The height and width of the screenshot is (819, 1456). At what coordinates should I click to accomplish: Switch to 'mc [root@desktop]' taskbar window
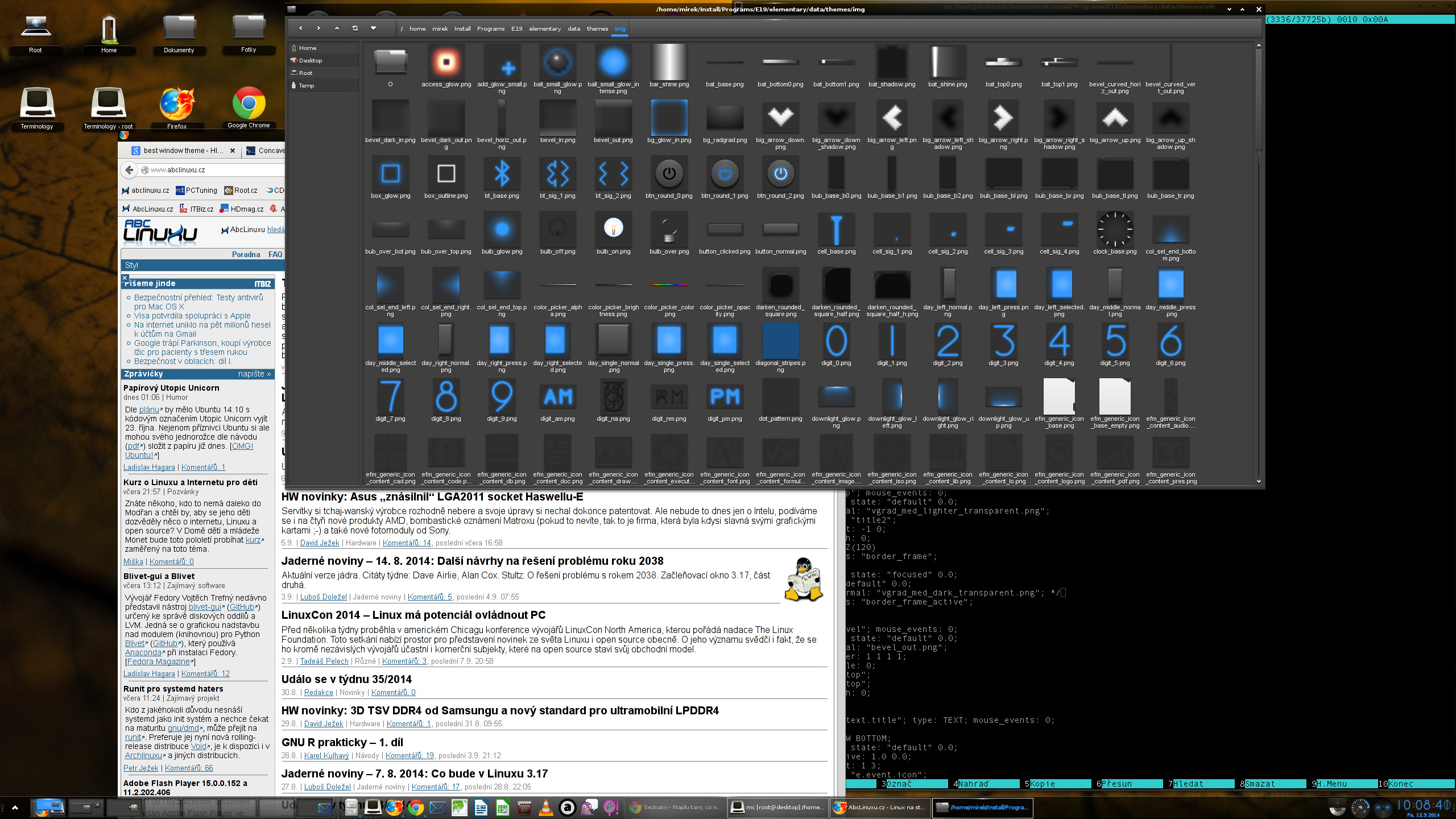[x=777, y=807]
